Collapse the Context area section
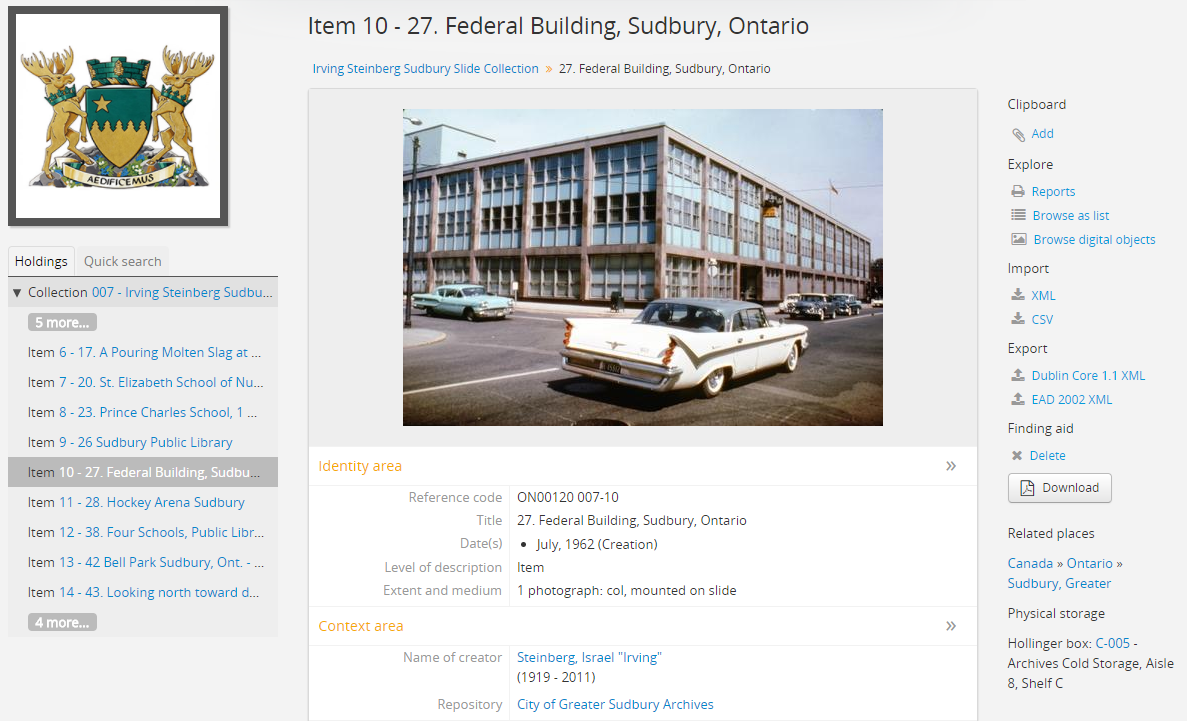The image size is (1187, 721). [x=950, y=626]
